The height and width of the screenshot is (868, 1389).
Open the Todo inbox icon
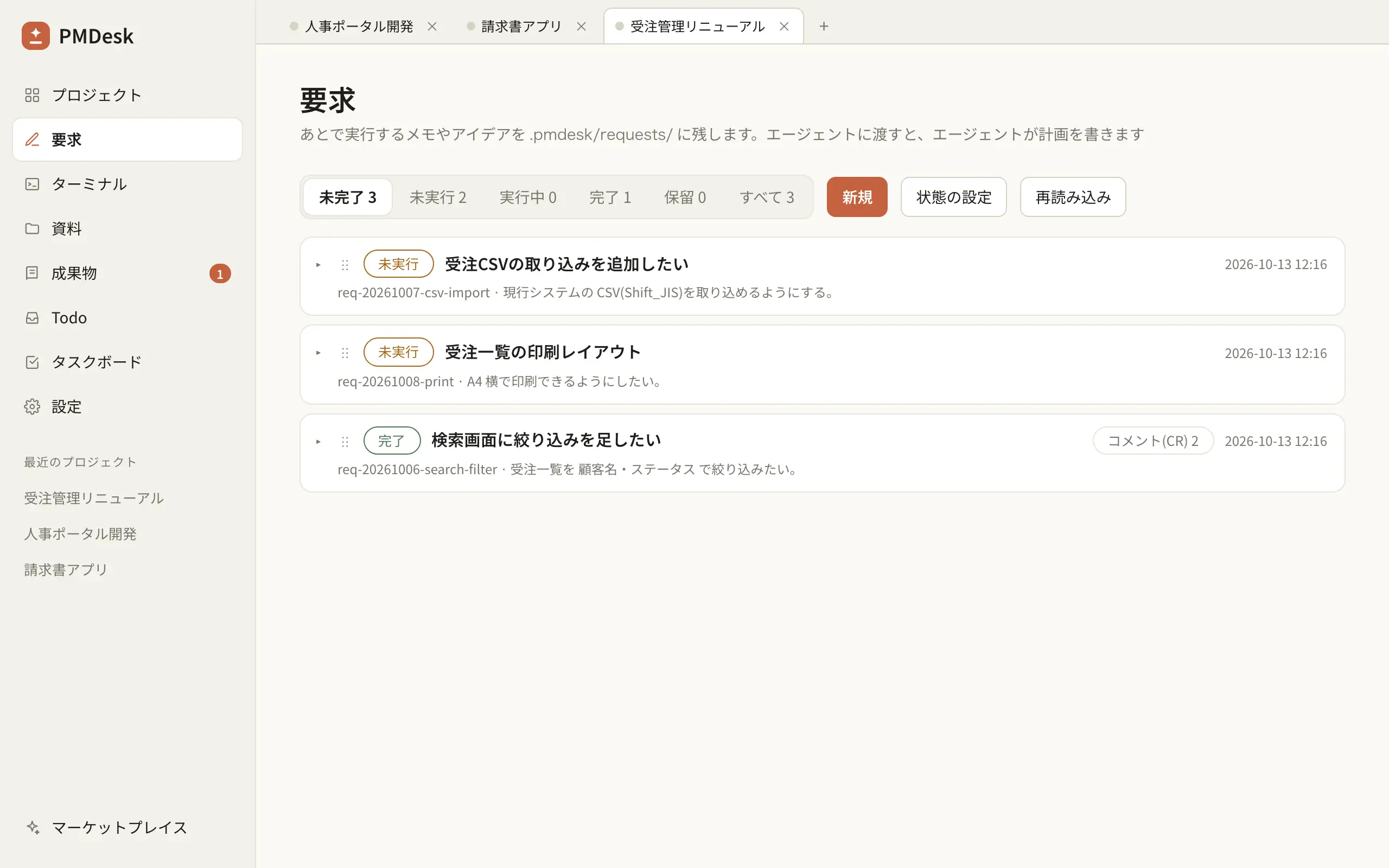(x=32, y=317)
